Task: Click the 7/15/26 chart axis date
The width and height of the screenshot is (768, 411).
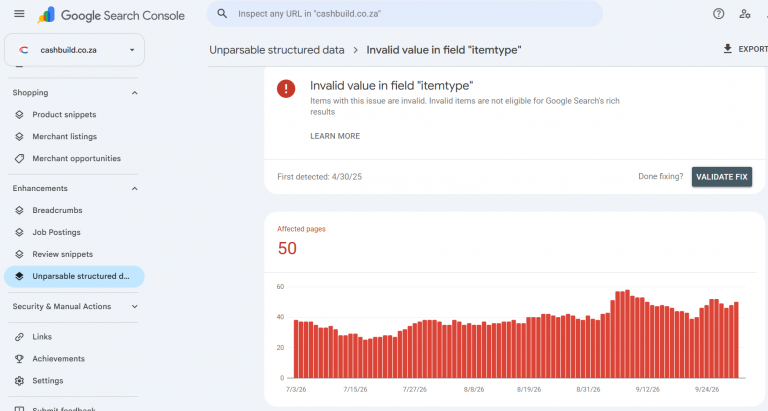Action: coord(355,389)
